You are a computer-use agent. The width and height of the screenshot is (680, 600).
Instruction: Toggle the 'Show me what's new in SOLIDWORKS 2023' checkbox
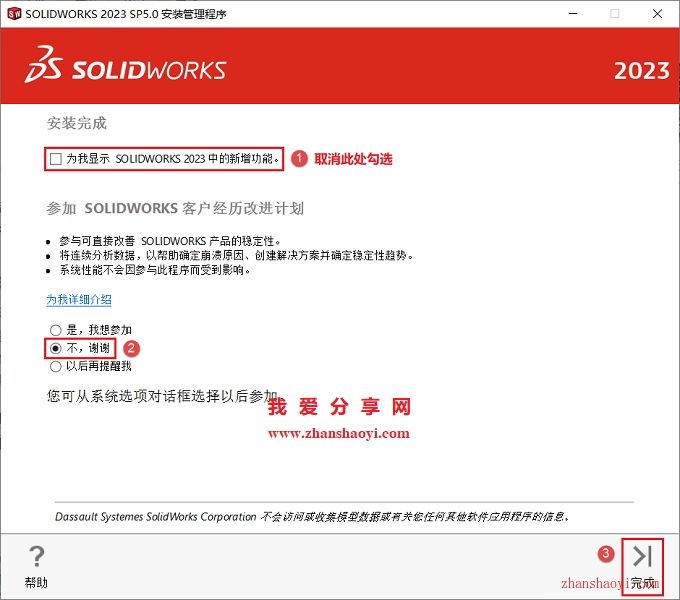point(56,159)
